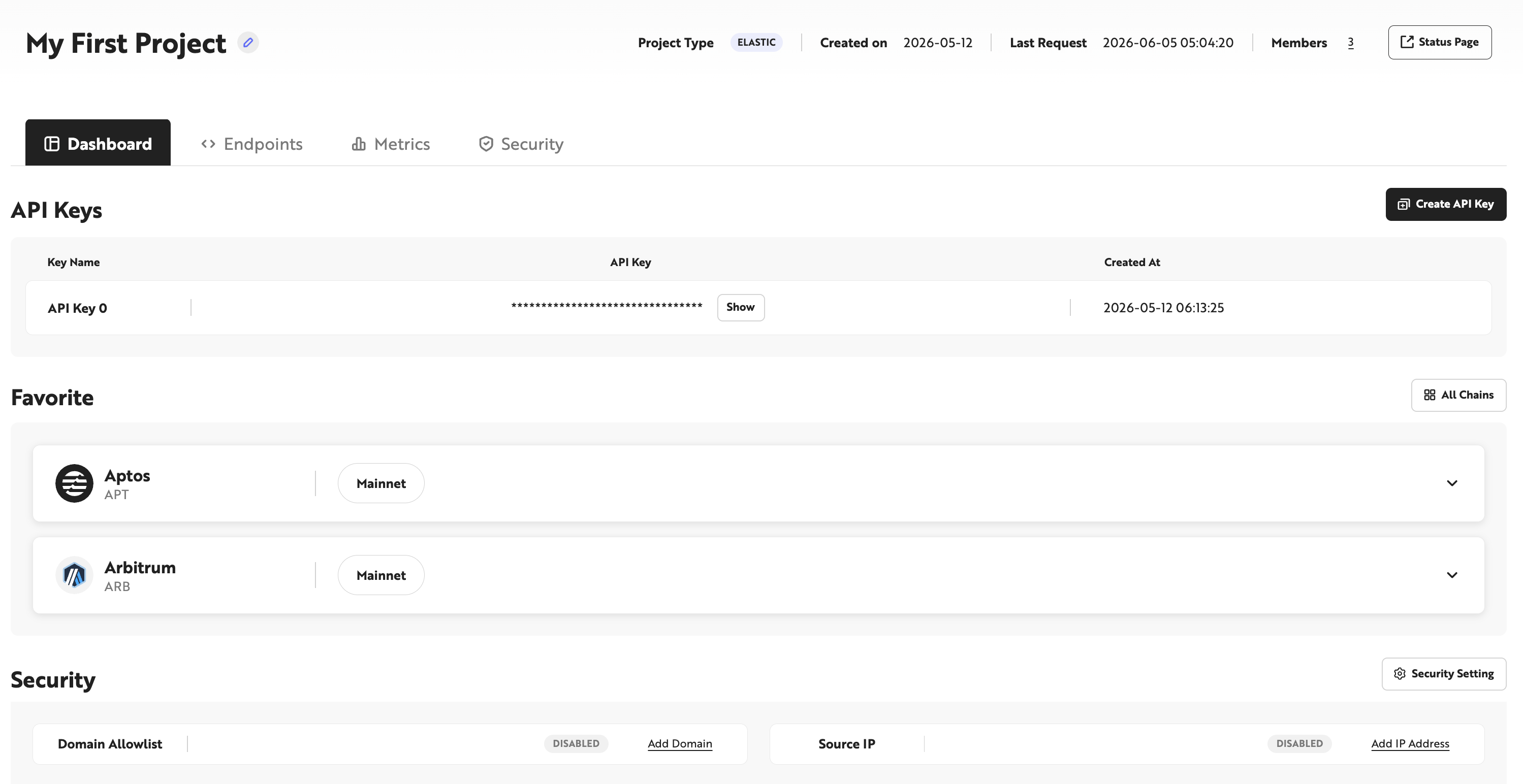Select the API Key 0 name cell
Screen dimensions: 1523x784
coord(77,308)
